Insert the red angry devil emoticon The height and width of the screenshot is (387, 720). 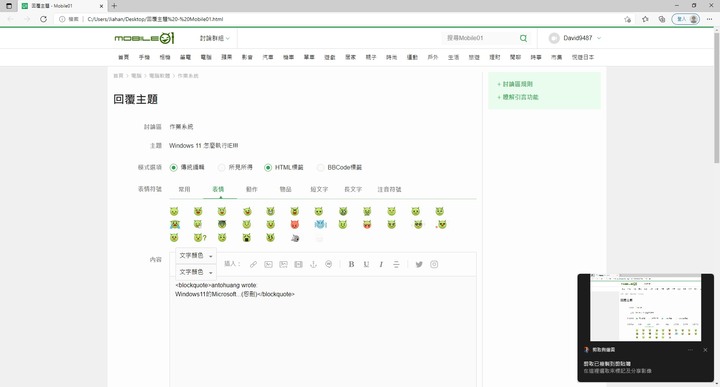tap(294, 224)
